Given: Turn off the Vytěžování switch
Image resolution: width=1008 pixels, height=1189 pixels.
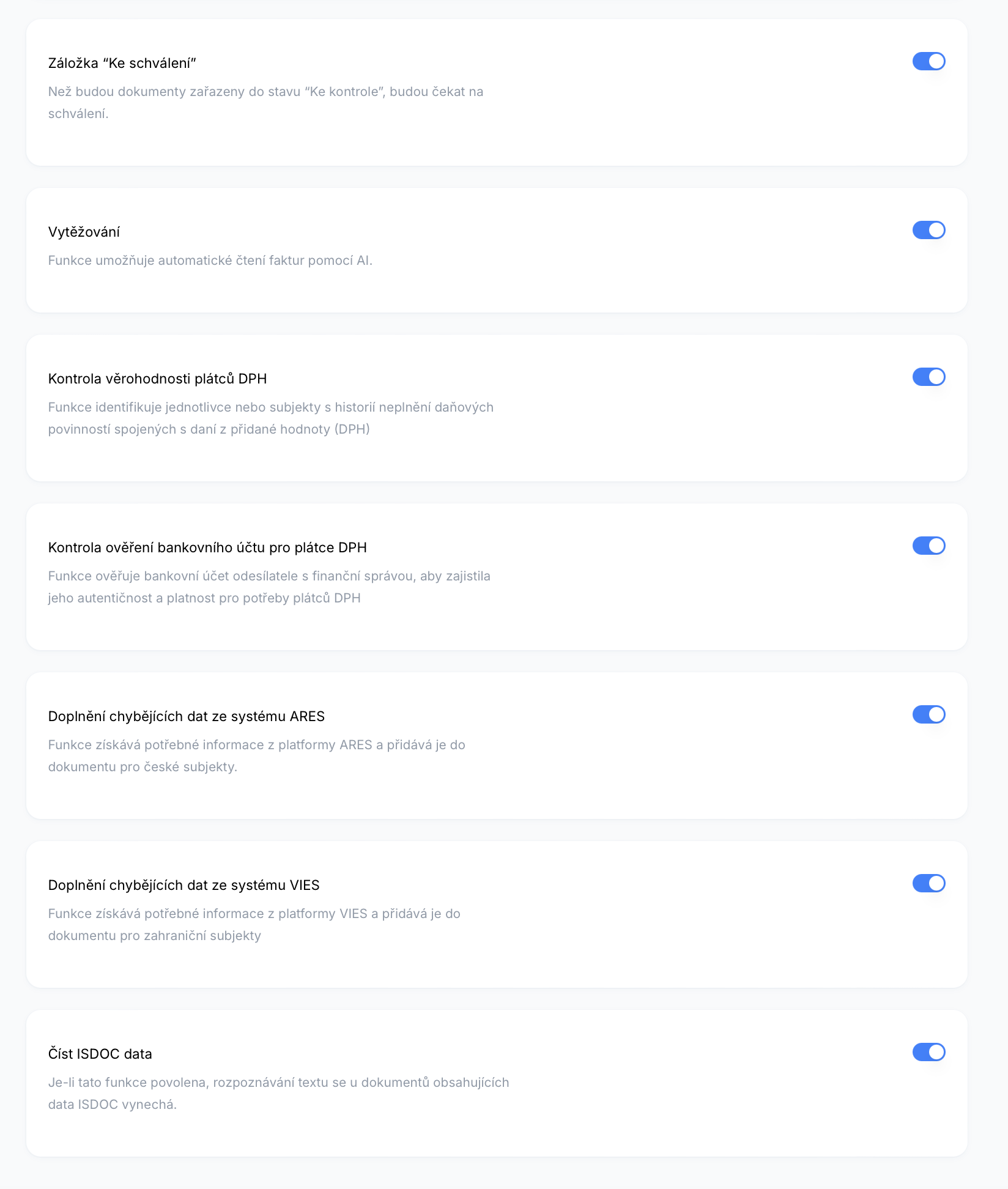Looking at the screenshot, I should (928, 230).
